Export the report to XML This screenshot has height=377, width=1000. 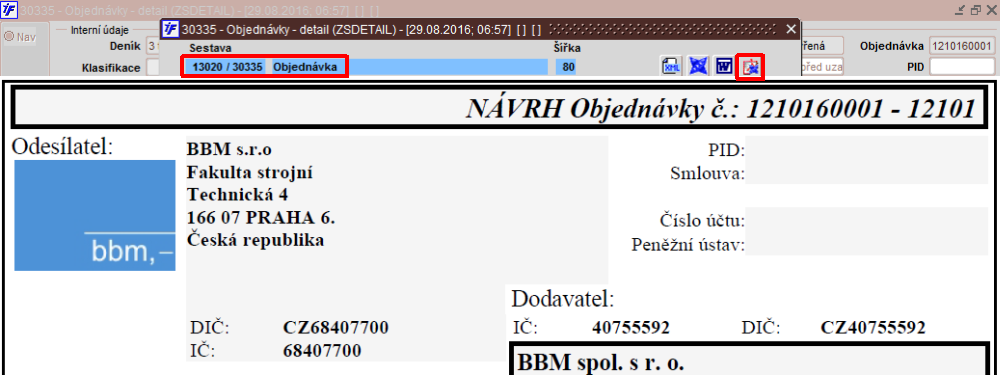[x=672, y=66]
